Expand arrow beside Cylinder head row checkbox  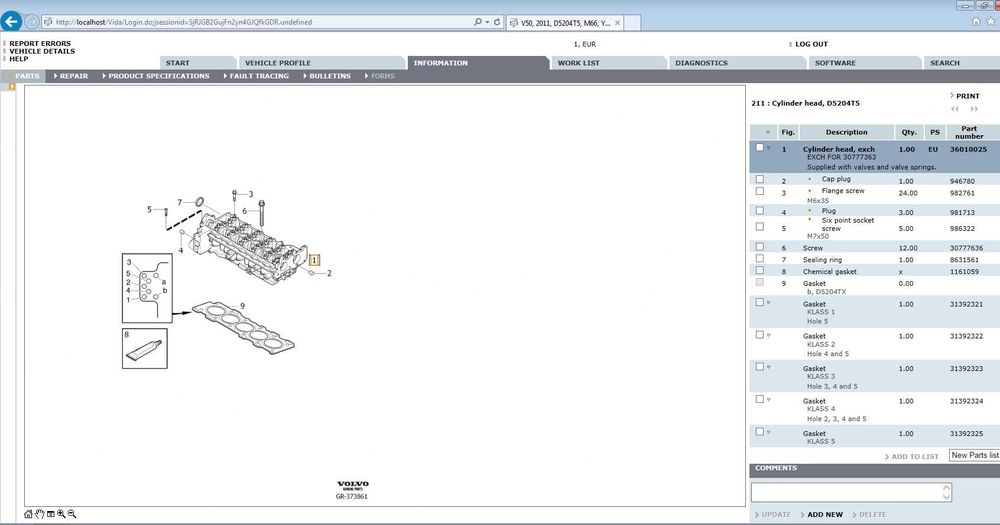tap(768, 148)
